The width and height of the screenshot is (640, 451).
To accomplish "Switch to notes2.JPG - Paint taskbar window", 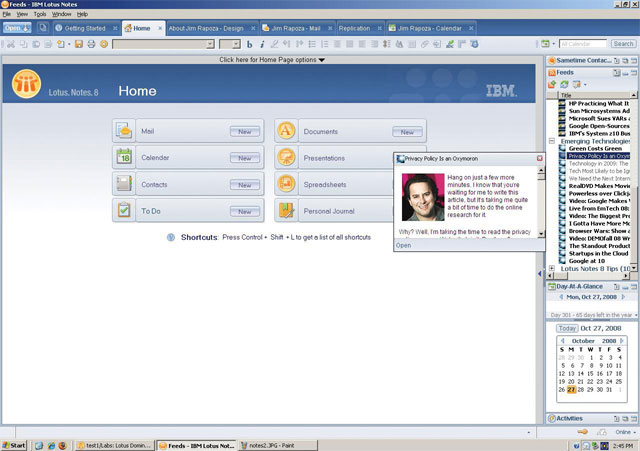I will point(279,445).
